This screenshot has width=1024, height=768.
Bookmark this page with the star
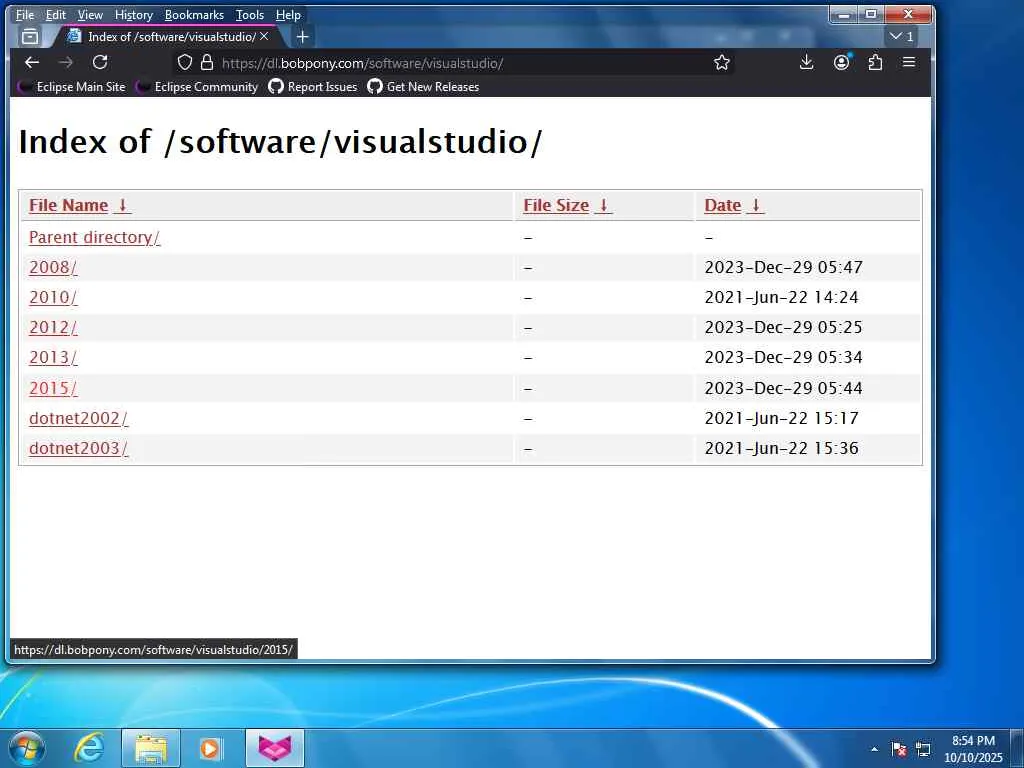pyautogui.click(x=722, y=63)
